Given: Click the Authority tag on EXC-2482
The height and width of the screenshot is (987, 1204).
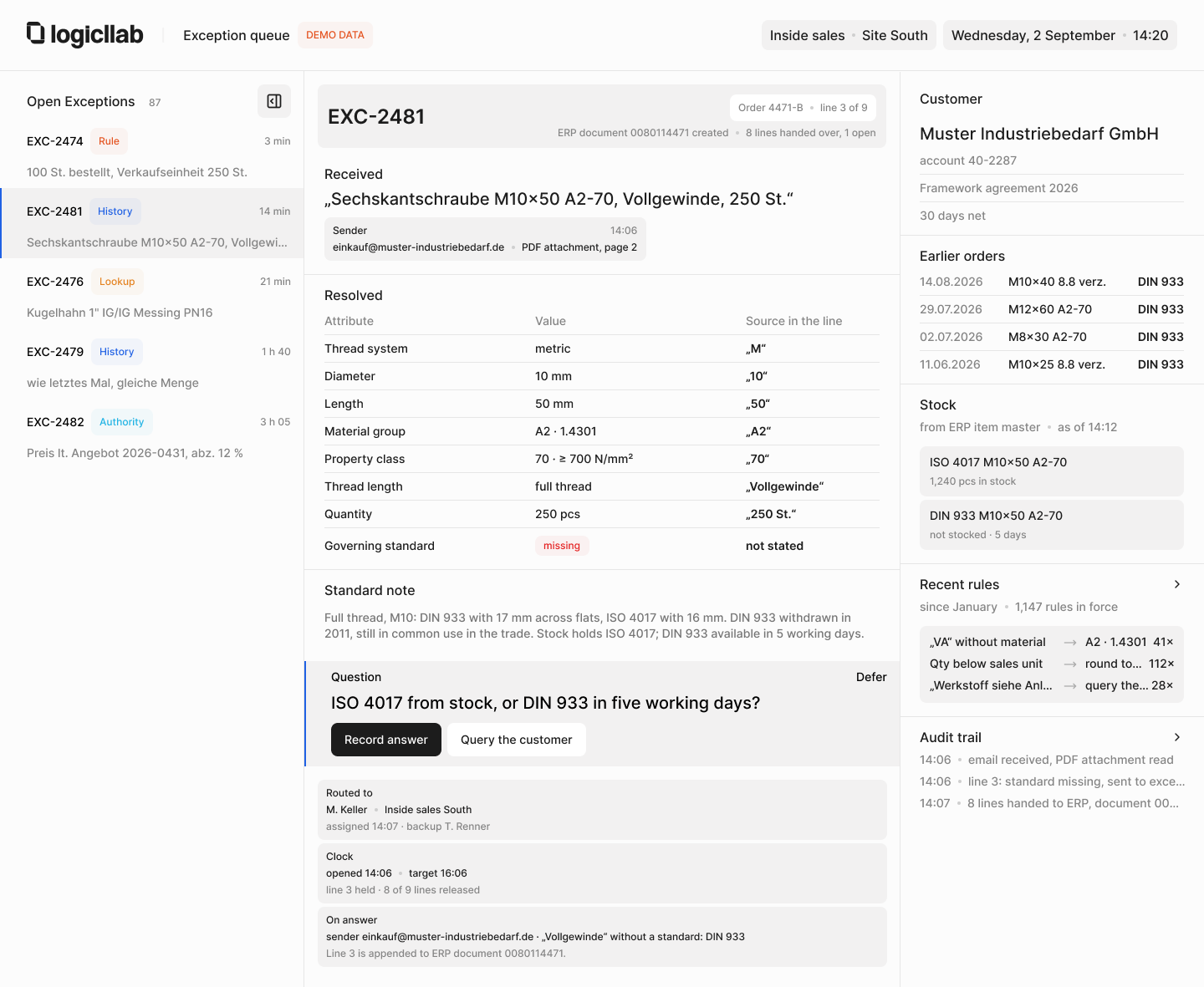Looking at the screenshot, I should (122, 422).
